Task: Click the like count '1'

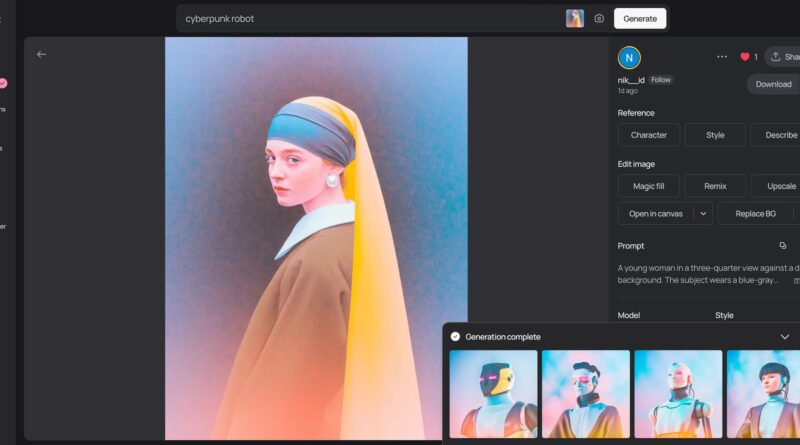Action: (x=756, y=57)
